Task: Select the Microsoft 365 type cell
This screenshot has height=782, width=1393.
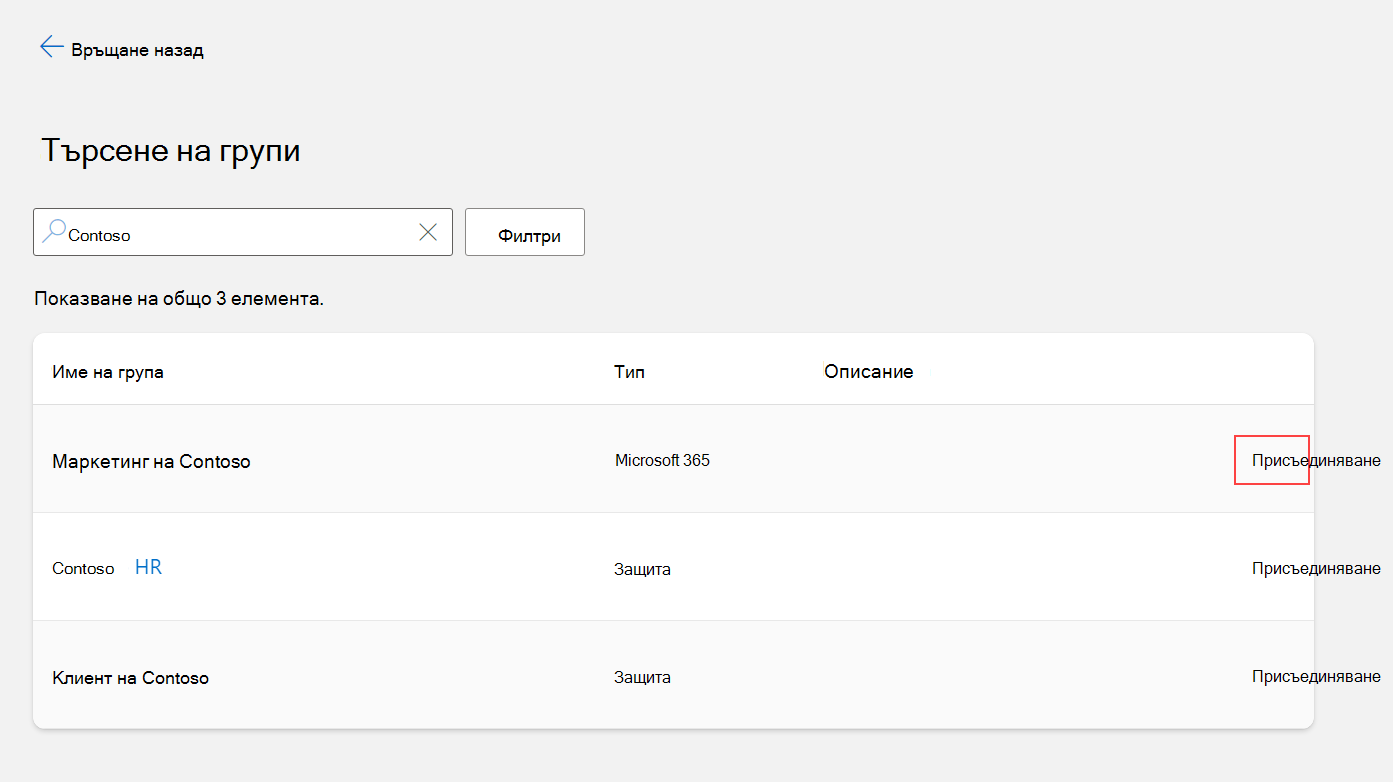Action: (x=662, y=460)
